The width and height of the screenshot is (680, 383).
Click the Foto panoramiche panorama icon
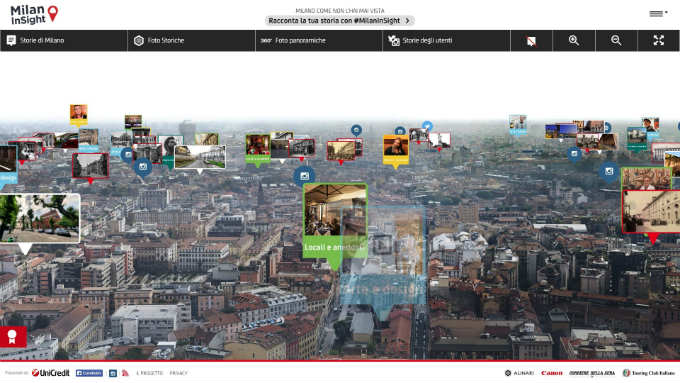coord(266,40)
